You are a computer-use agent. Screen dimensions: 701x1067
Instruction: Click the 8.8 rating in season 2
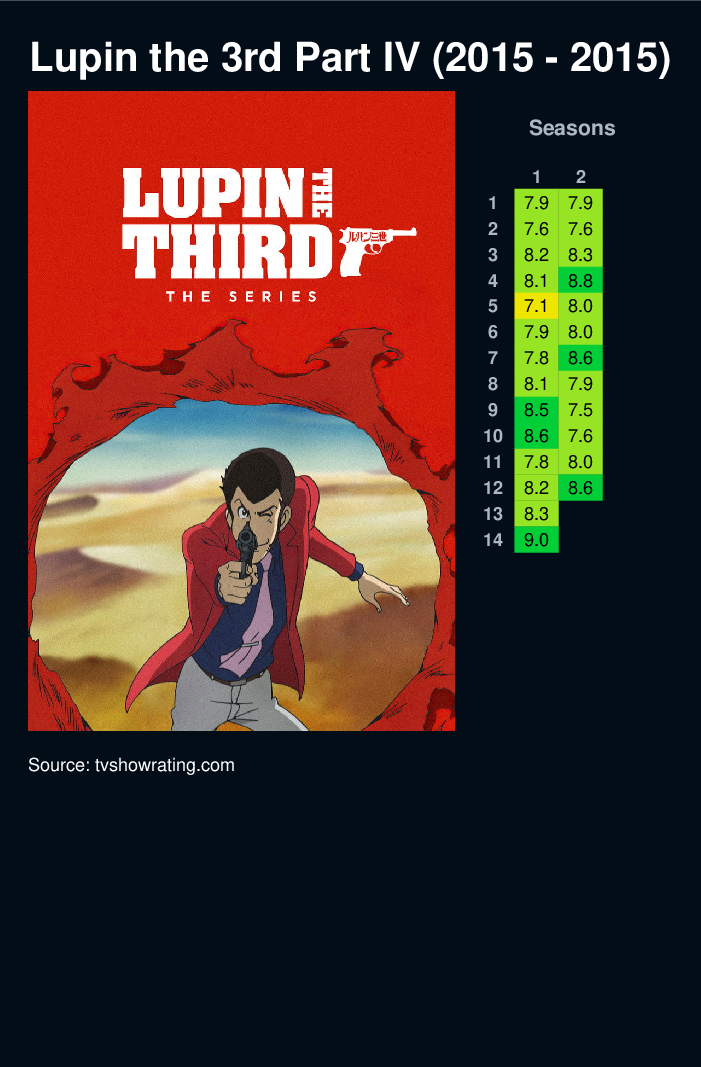[581, 280]
